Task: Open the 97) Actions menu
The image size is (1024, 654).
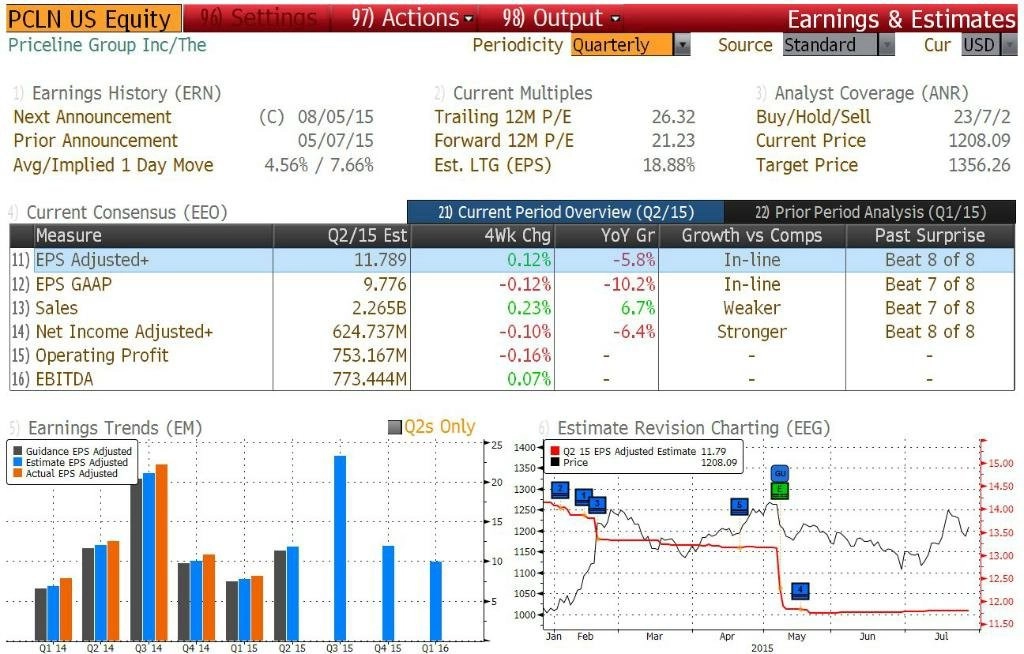Action: pyautogui.click(x=411, y=18)
